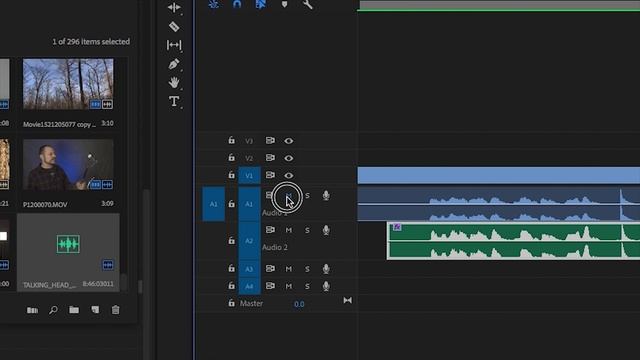The height and width of the screenshot is (360, 640).
Task: Click the fx badge on green clip
Action: tap(397, 227)
